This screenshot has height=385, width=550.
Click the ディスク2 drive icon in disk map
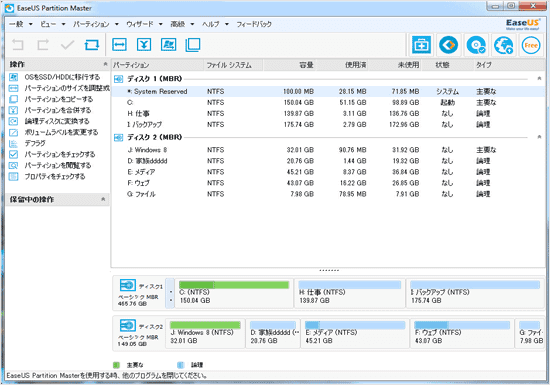click(x=127, y=325)
